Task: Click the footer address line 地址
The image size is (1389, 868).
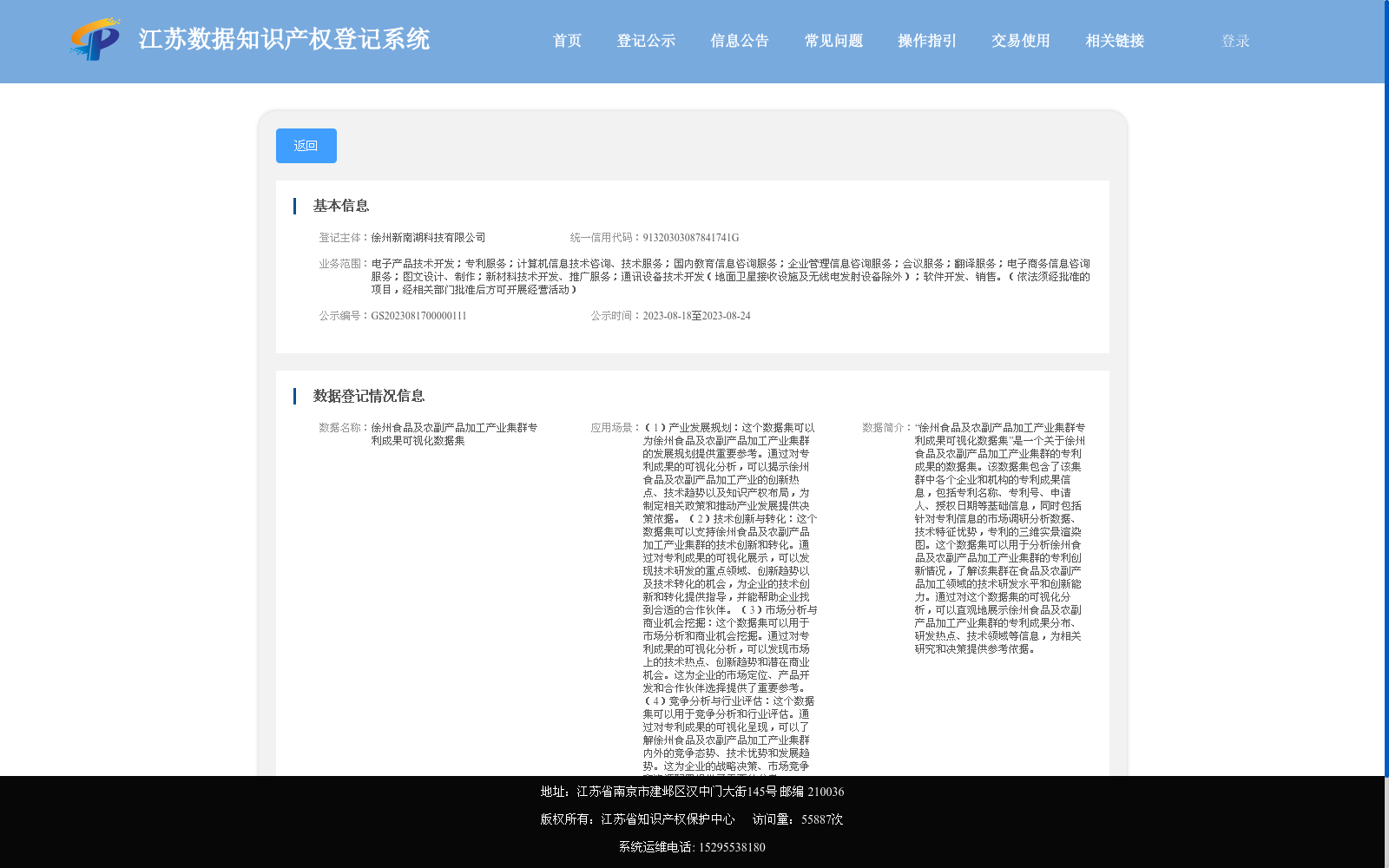Action: [x=692, y=792]
